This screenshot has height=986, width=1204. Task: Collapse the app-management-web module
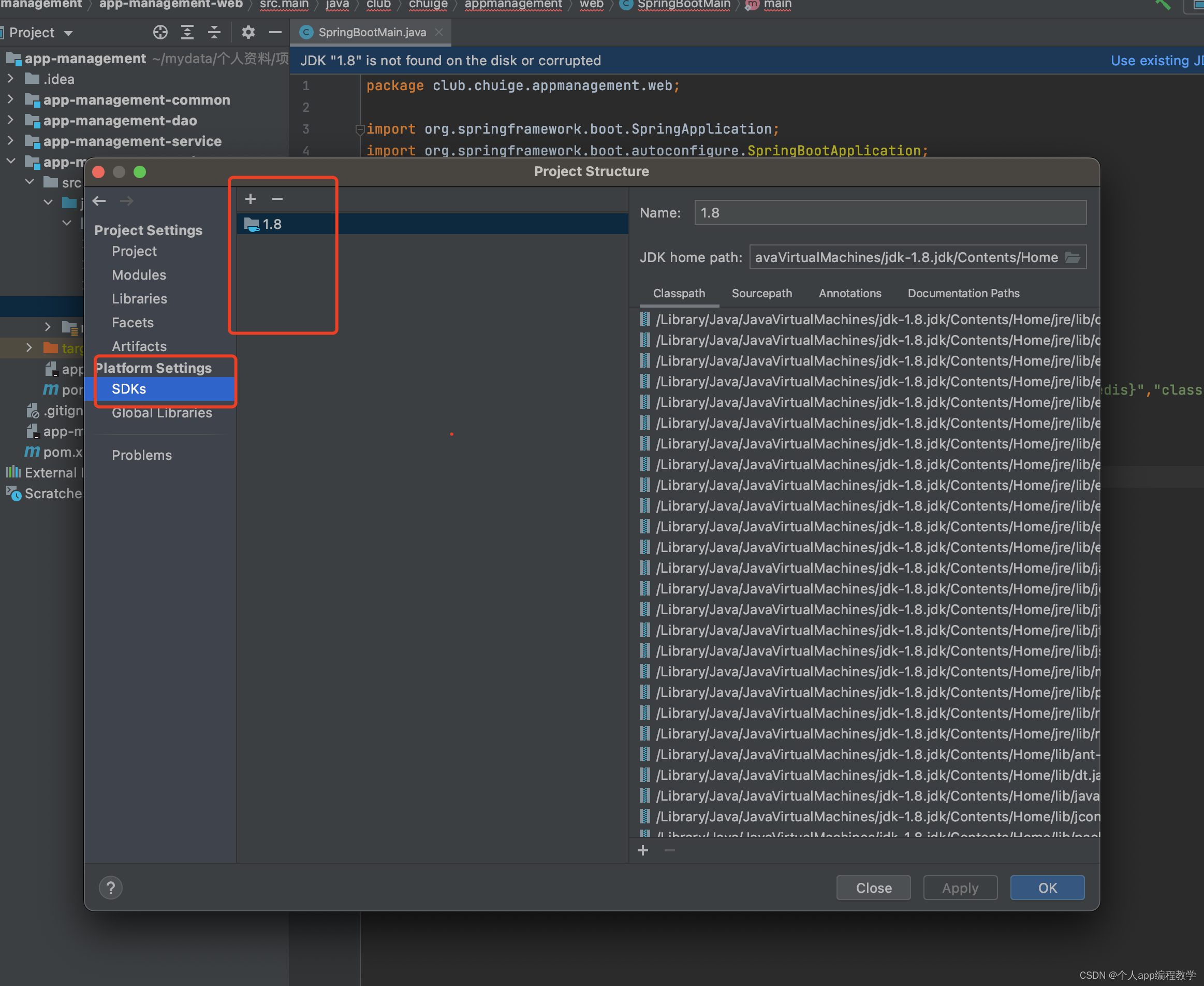[x=10, y=161]
